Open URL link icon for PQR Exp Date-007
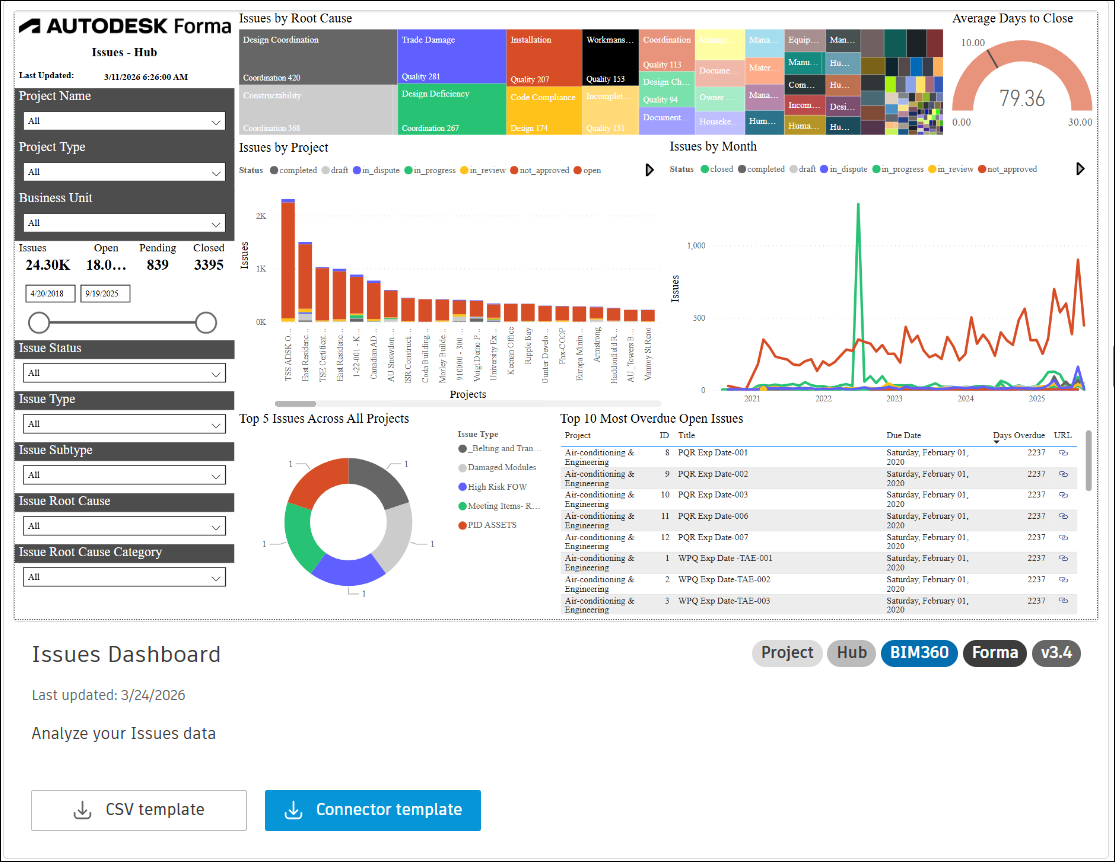This screenshot has width=1115, height=862. 1063,538
